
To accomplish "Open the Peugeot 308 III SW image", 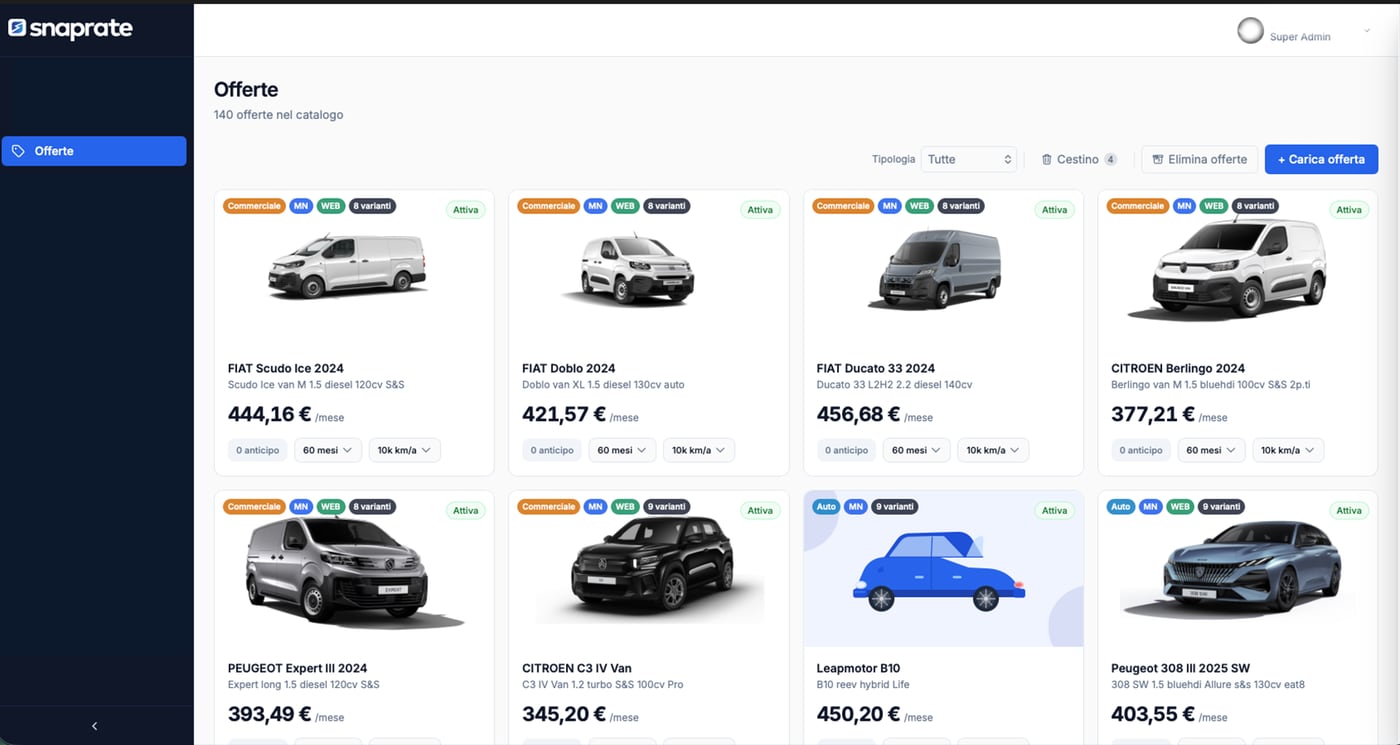I will click(1238, 570).
